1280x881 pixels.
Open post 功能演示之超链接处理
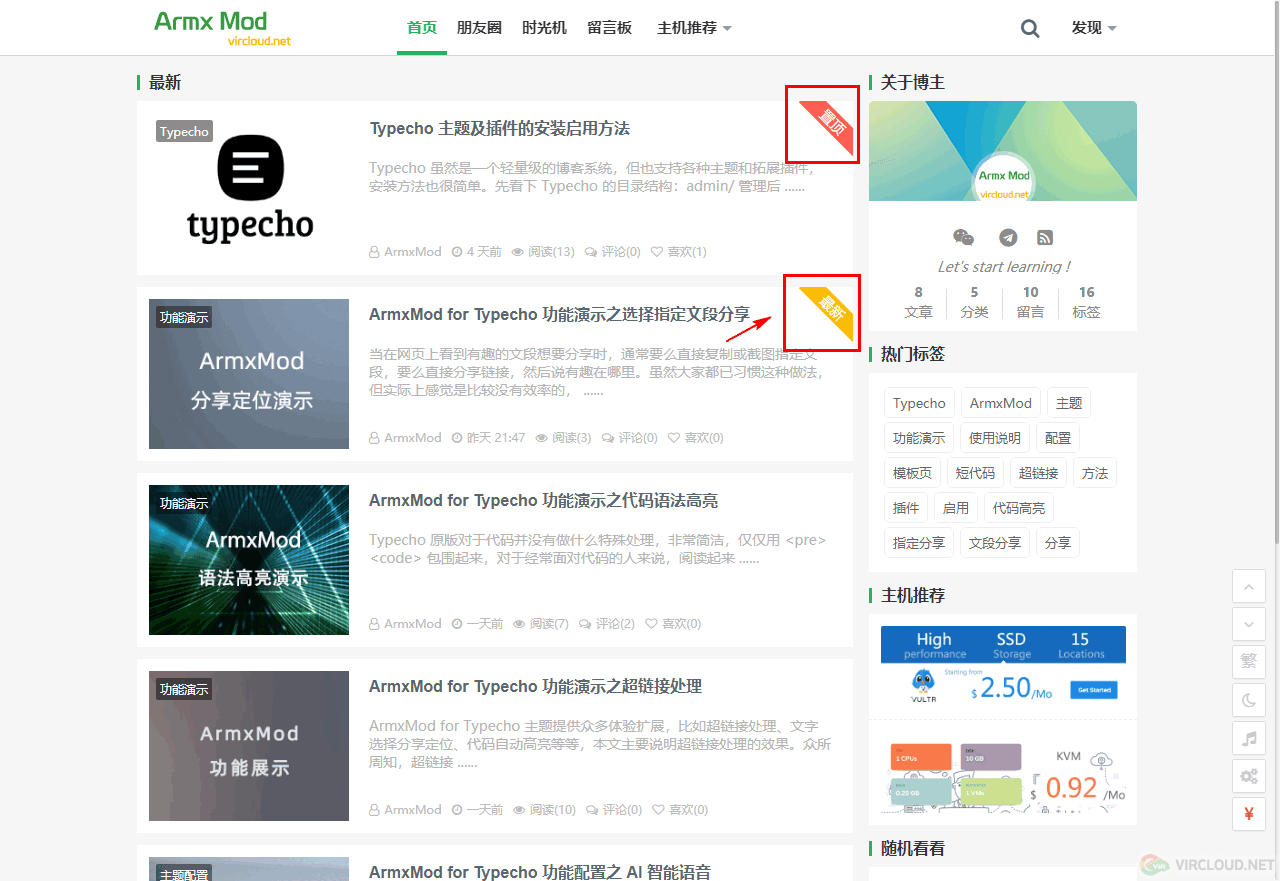pyautogui.click(x=535, y=687)
